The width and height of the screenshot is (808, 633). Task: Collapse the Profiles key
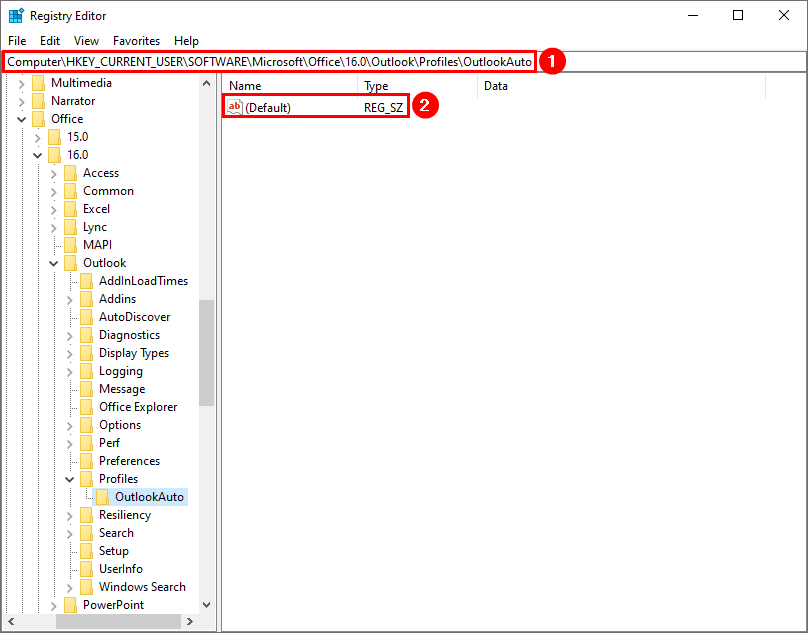point(70,479)
